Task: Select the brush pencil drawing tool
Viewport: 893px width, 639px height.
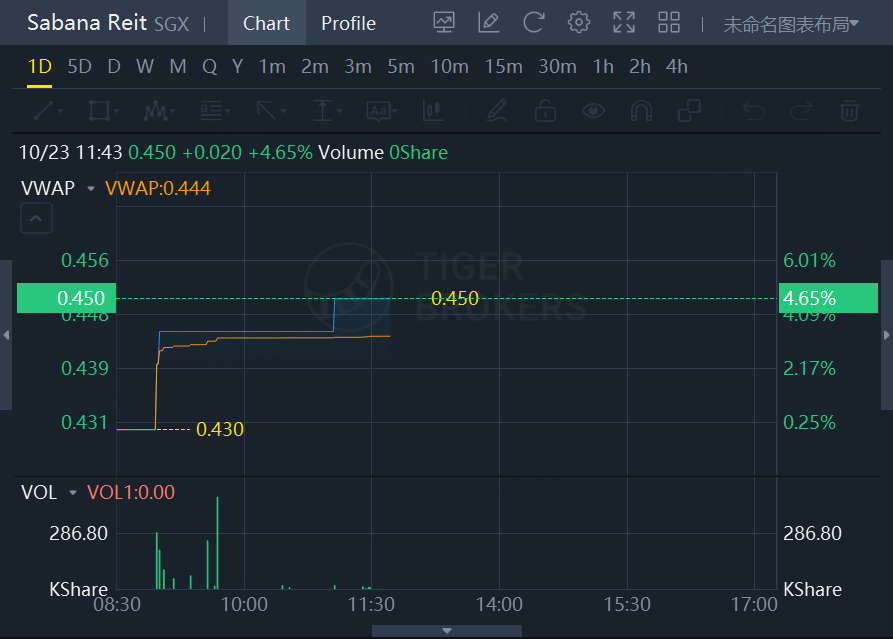Action: (497, 110)
